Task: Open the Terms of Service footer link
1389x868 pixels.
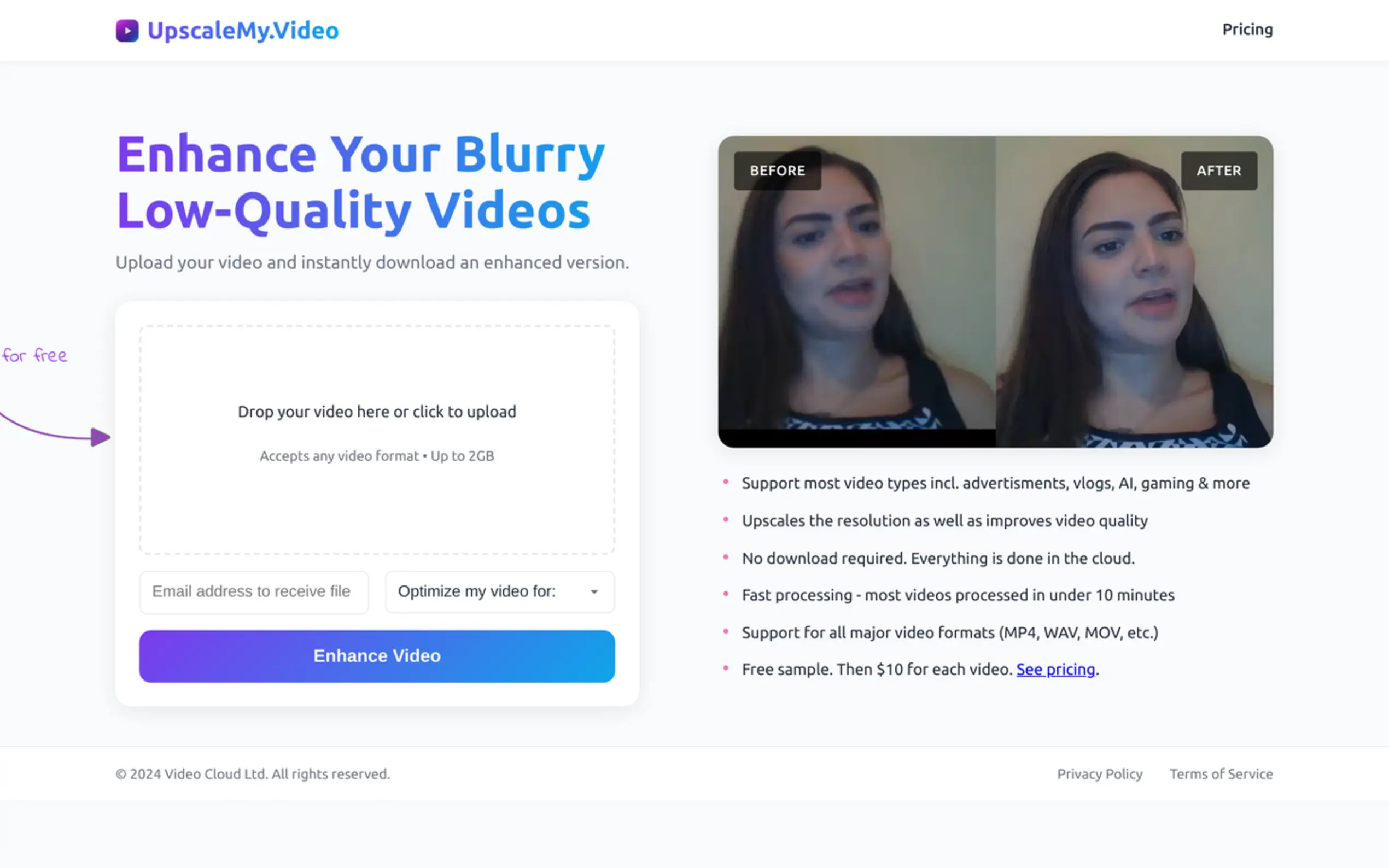Action: tap(1221, 774)
